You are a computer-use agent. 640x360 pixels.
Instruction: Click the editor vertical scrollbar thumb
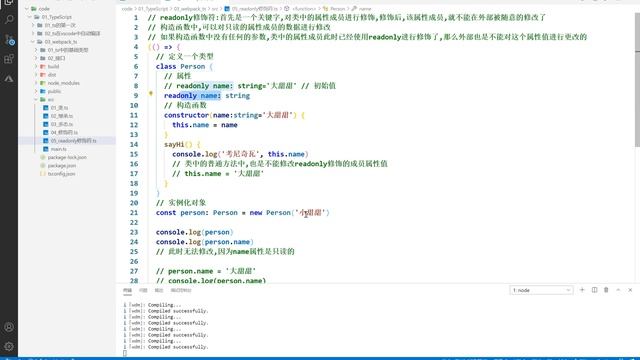637,80
